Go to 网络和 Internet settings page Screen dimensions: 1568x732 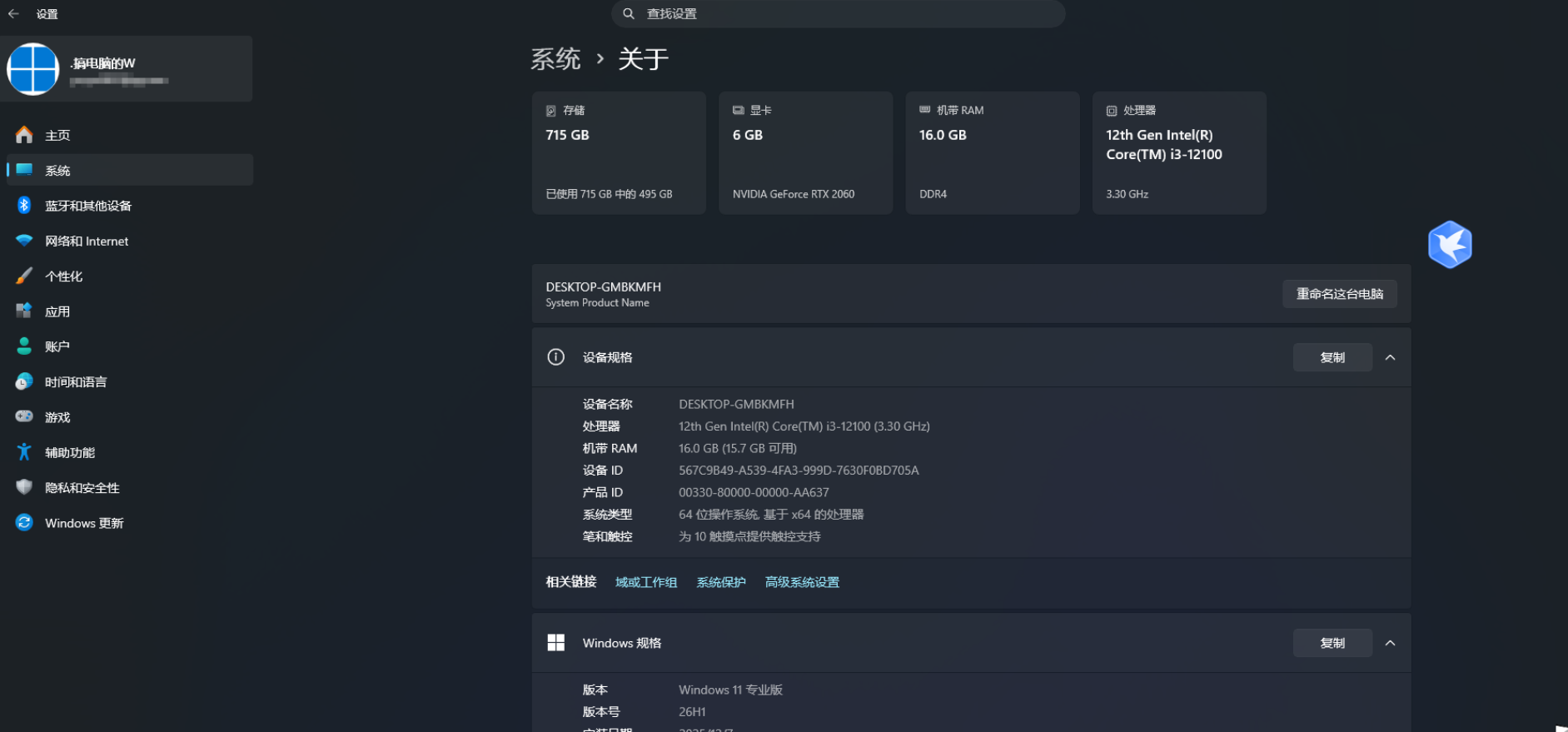[x=130, y=241]
